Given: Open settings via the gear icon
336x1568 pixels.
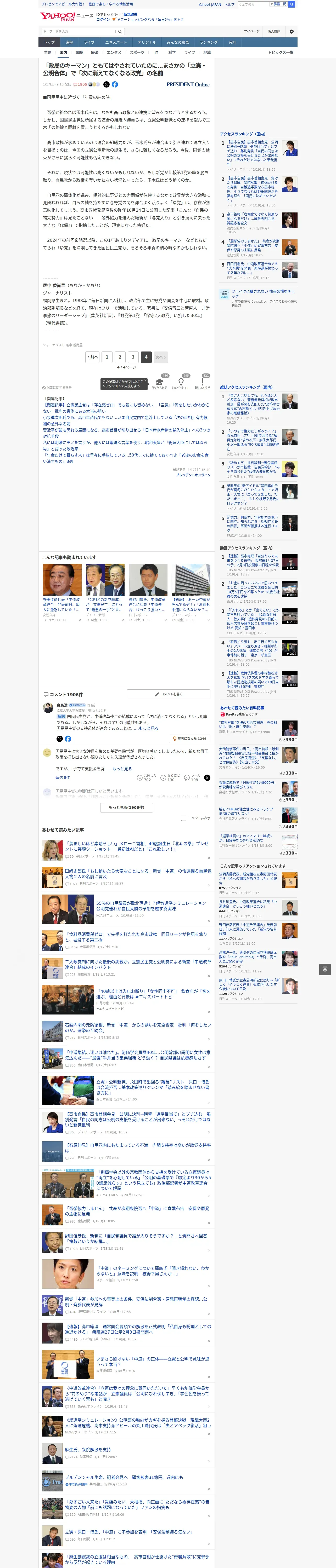Looking at the screenshot, I should pyautogui.click(x=292, y=31).
